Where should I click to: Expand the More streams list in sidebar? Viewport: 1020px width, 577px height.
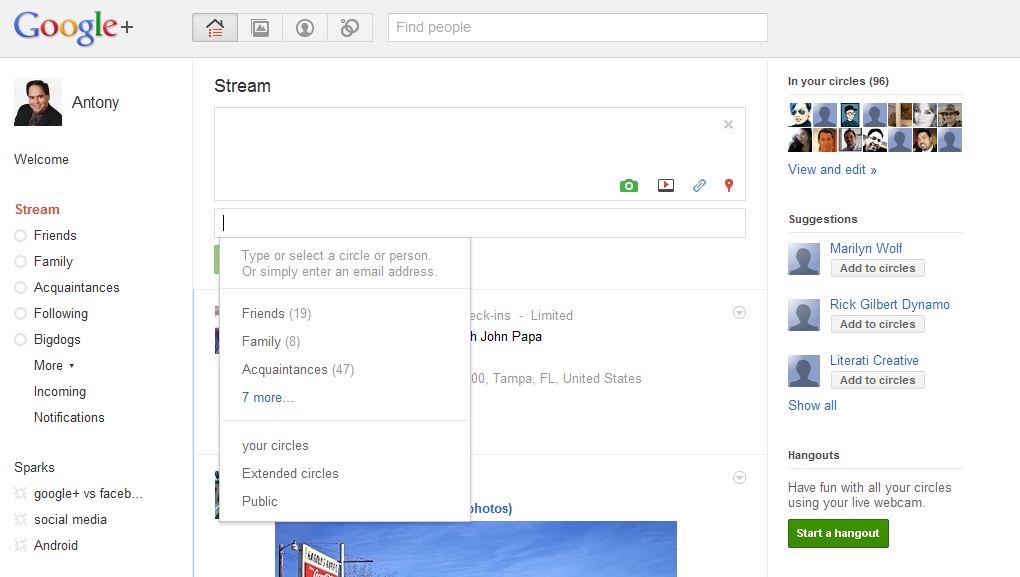pyautogui.click(x=54, y=366)
